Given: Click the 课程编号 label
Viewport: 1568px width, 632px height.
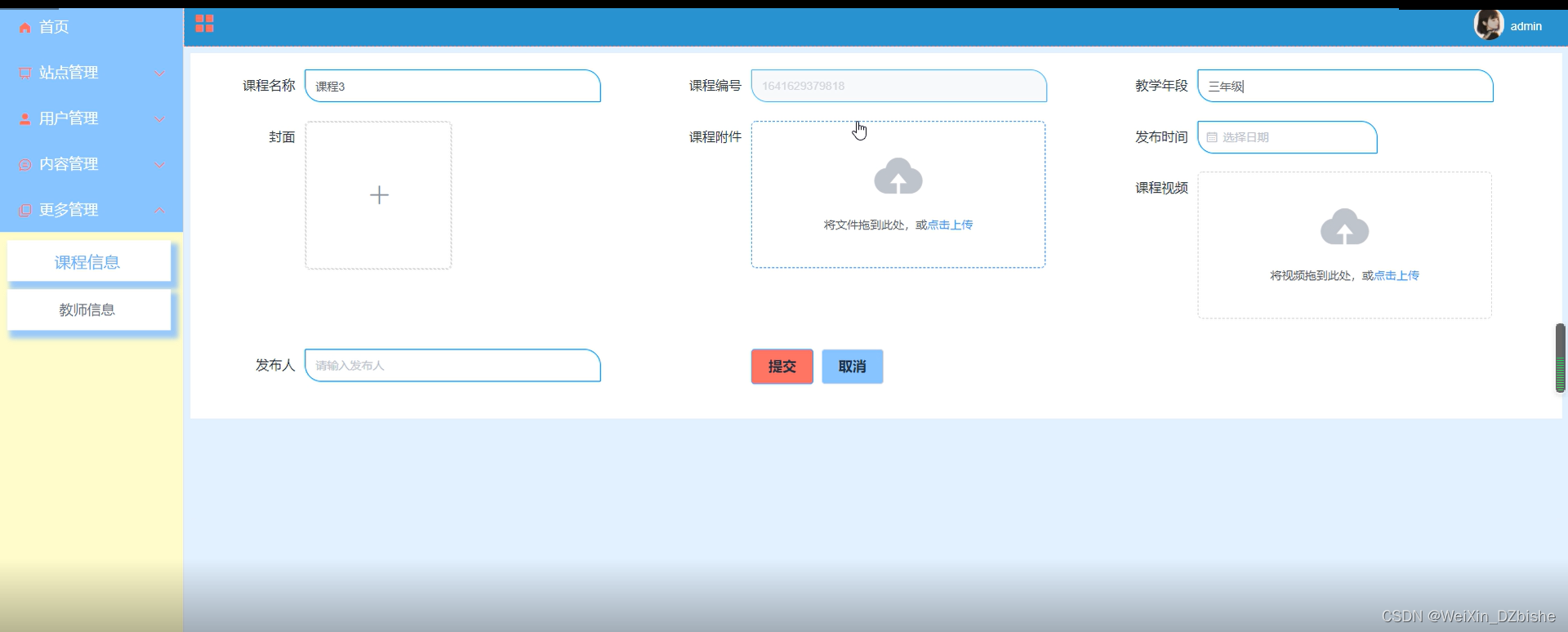Looking at the screenshot, I should 715,86.
